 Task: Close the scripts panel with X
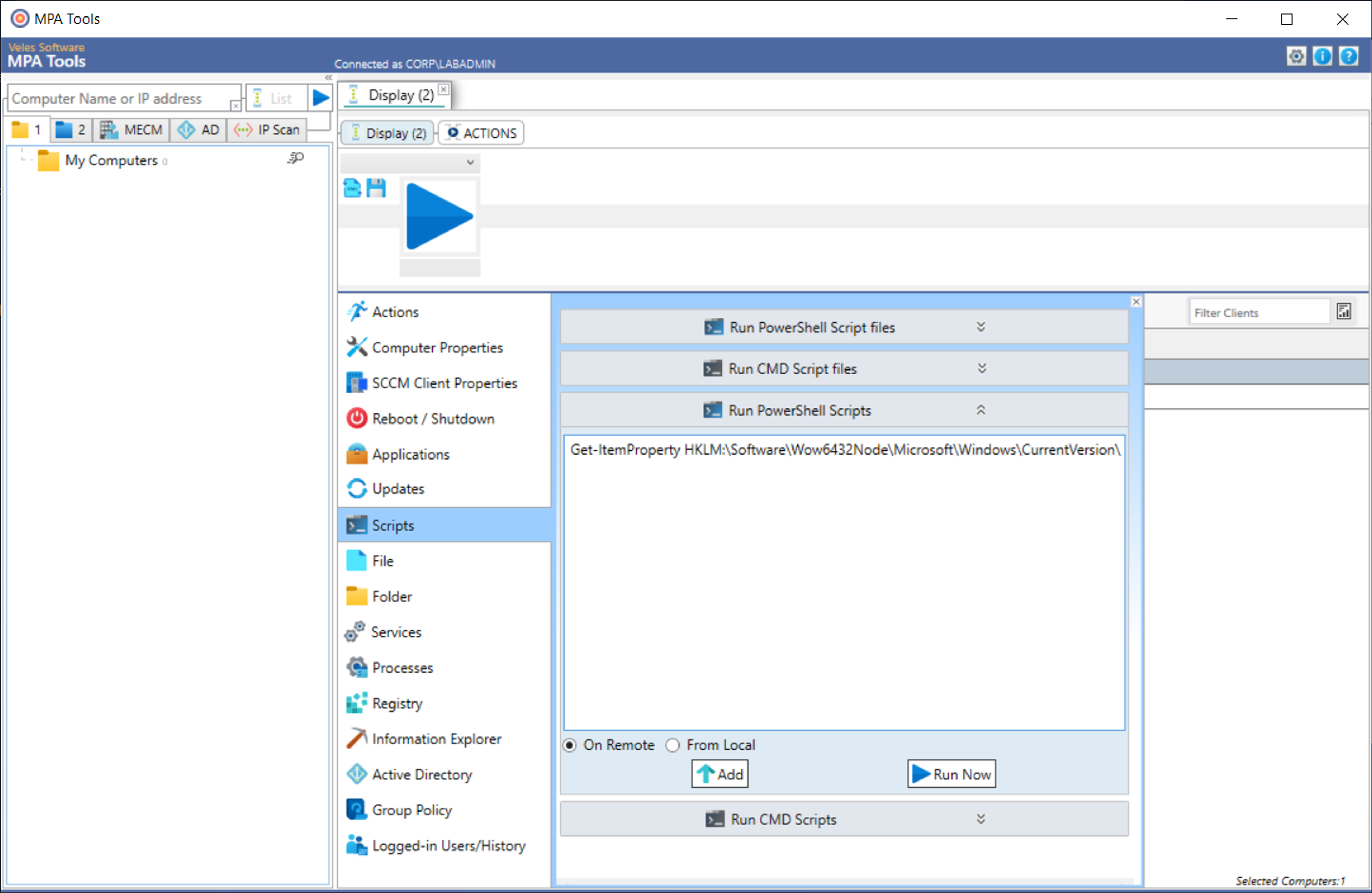tap(1135, 302)
